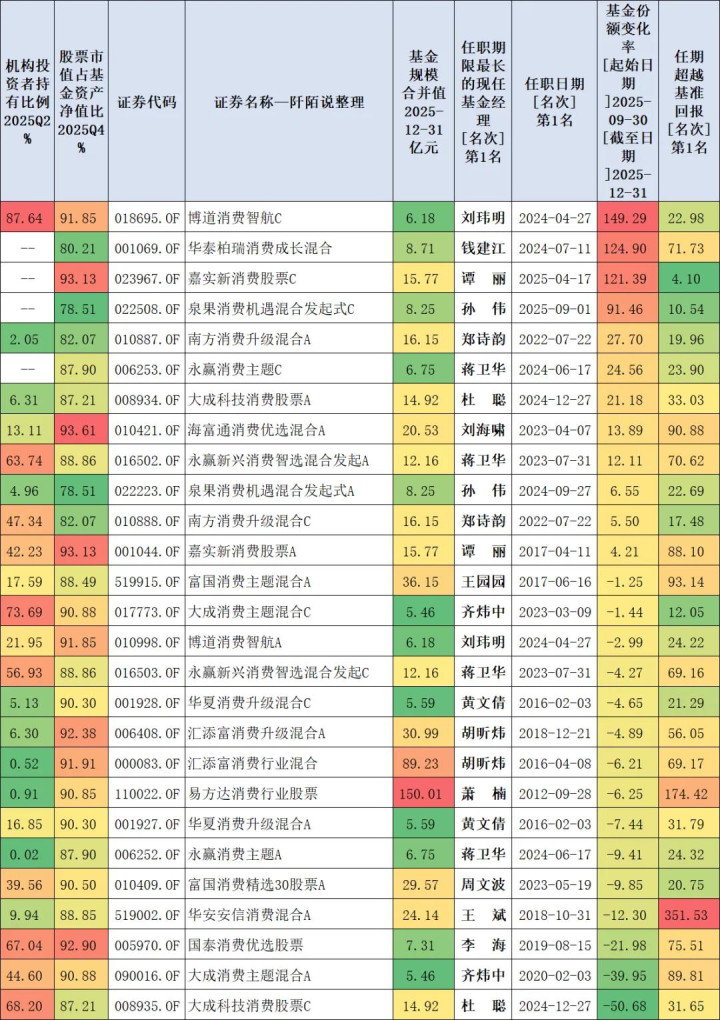The height and width of the screenshot is (1020, 720).
Task: Select code 016503.OF
Action: click(x=147, y=672)
